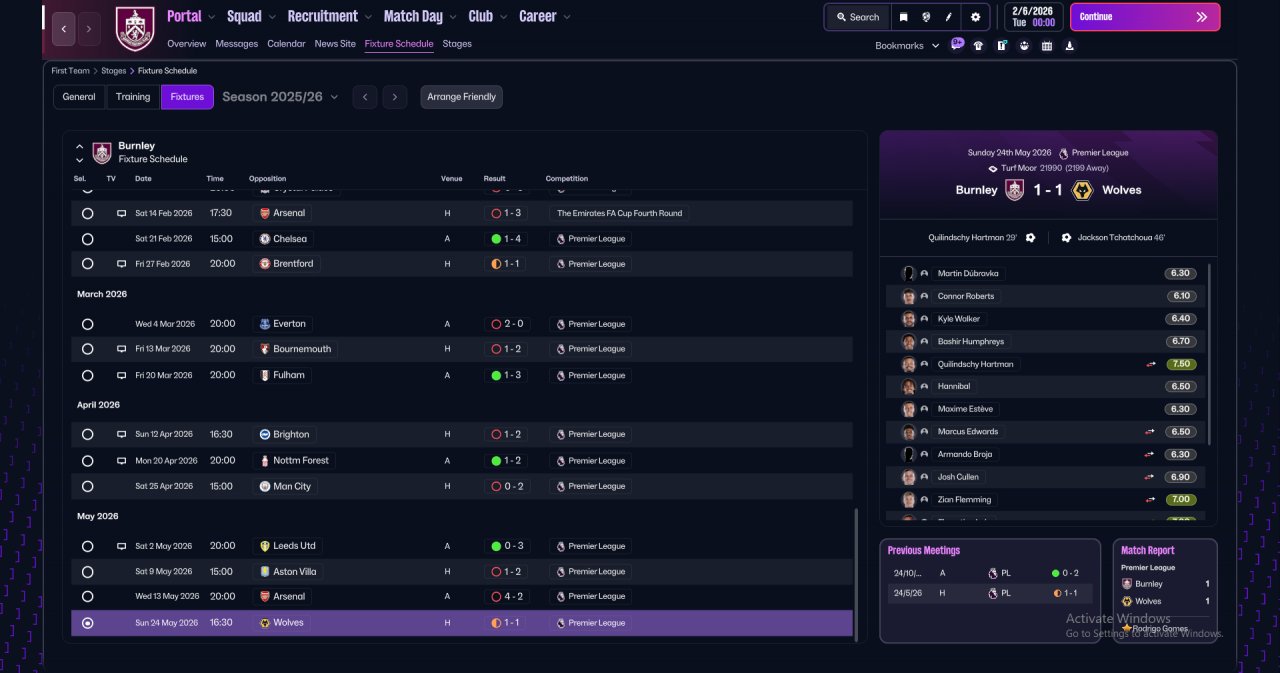The image size is (1280, 673).
Task: Click the download tray shortcut icon
Action: [x=1070, y=45]
